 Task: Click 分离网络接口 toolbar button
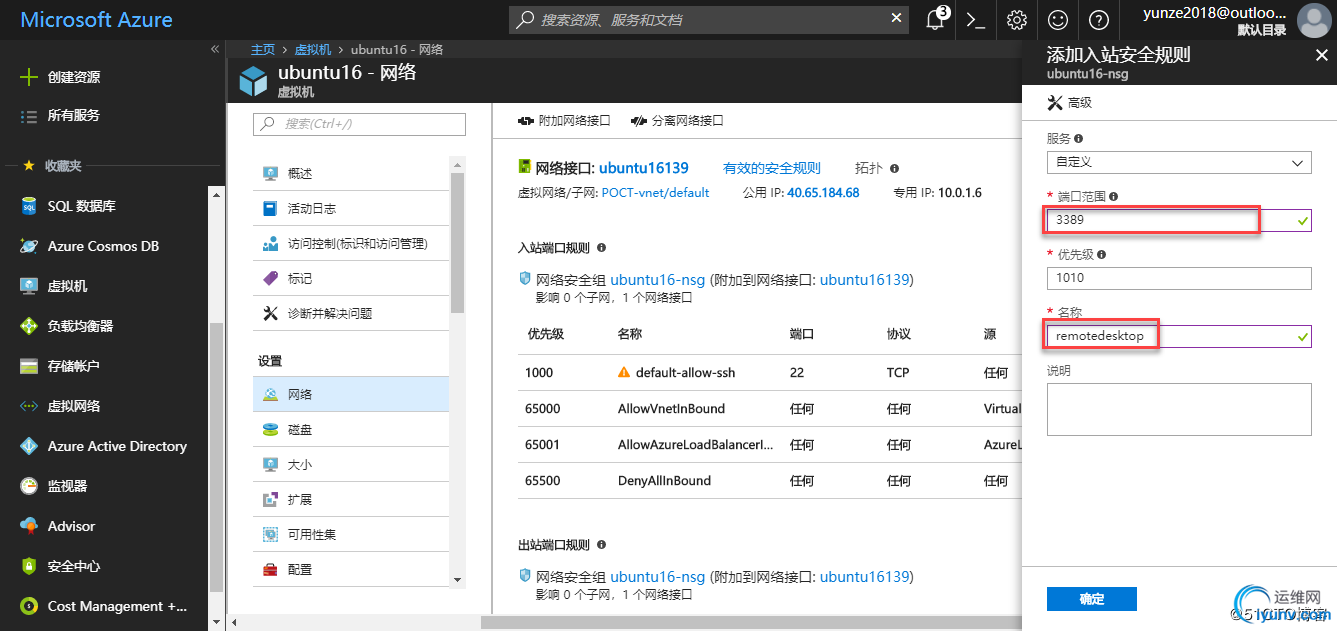(677, 121)
